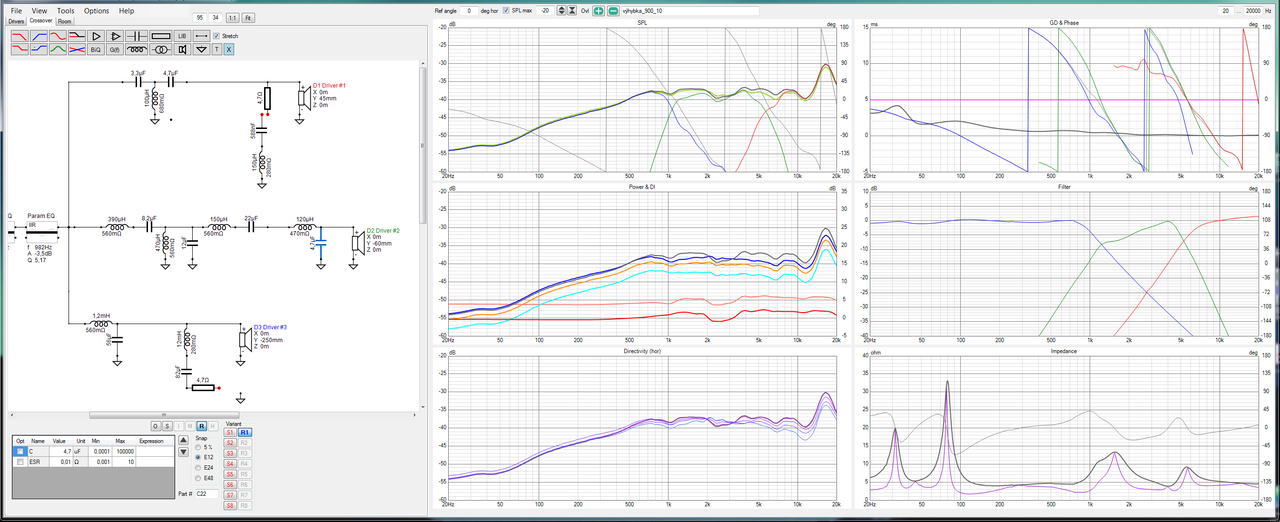
Task: Switch to the Drivers tab
Action: click(16, 21)
